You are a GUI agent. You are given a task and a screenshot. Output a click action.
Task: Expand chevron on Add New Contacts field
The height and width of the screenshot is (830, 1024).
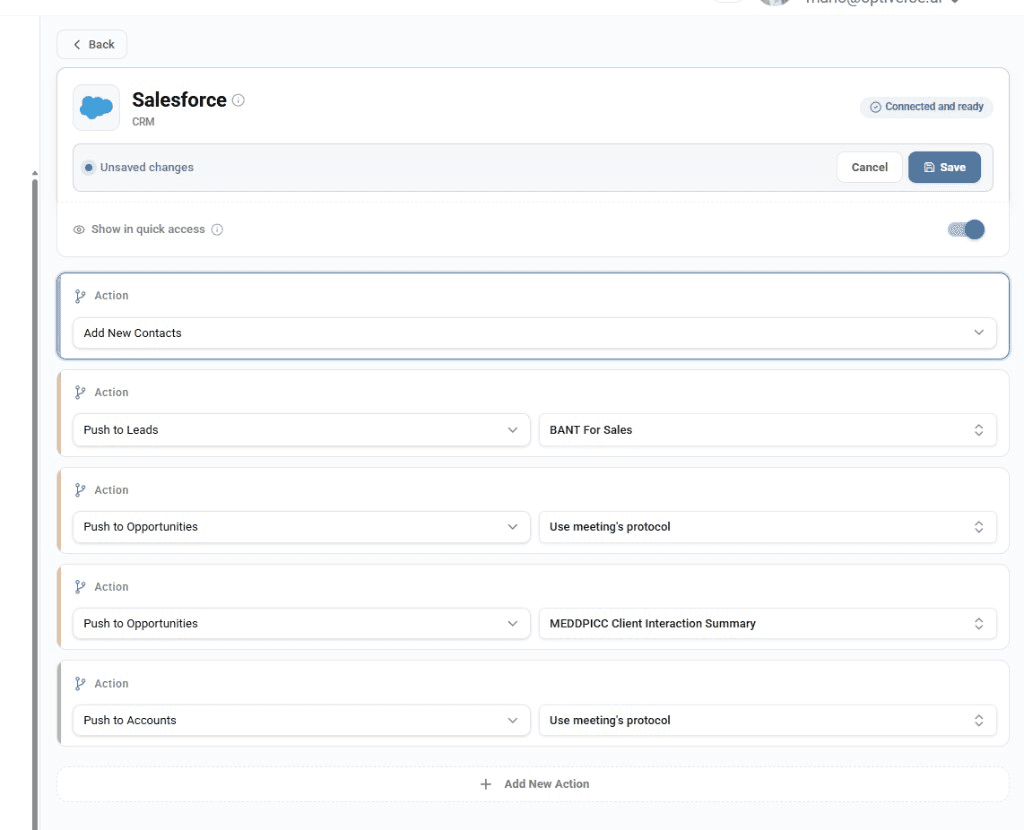tap(979, 332)
